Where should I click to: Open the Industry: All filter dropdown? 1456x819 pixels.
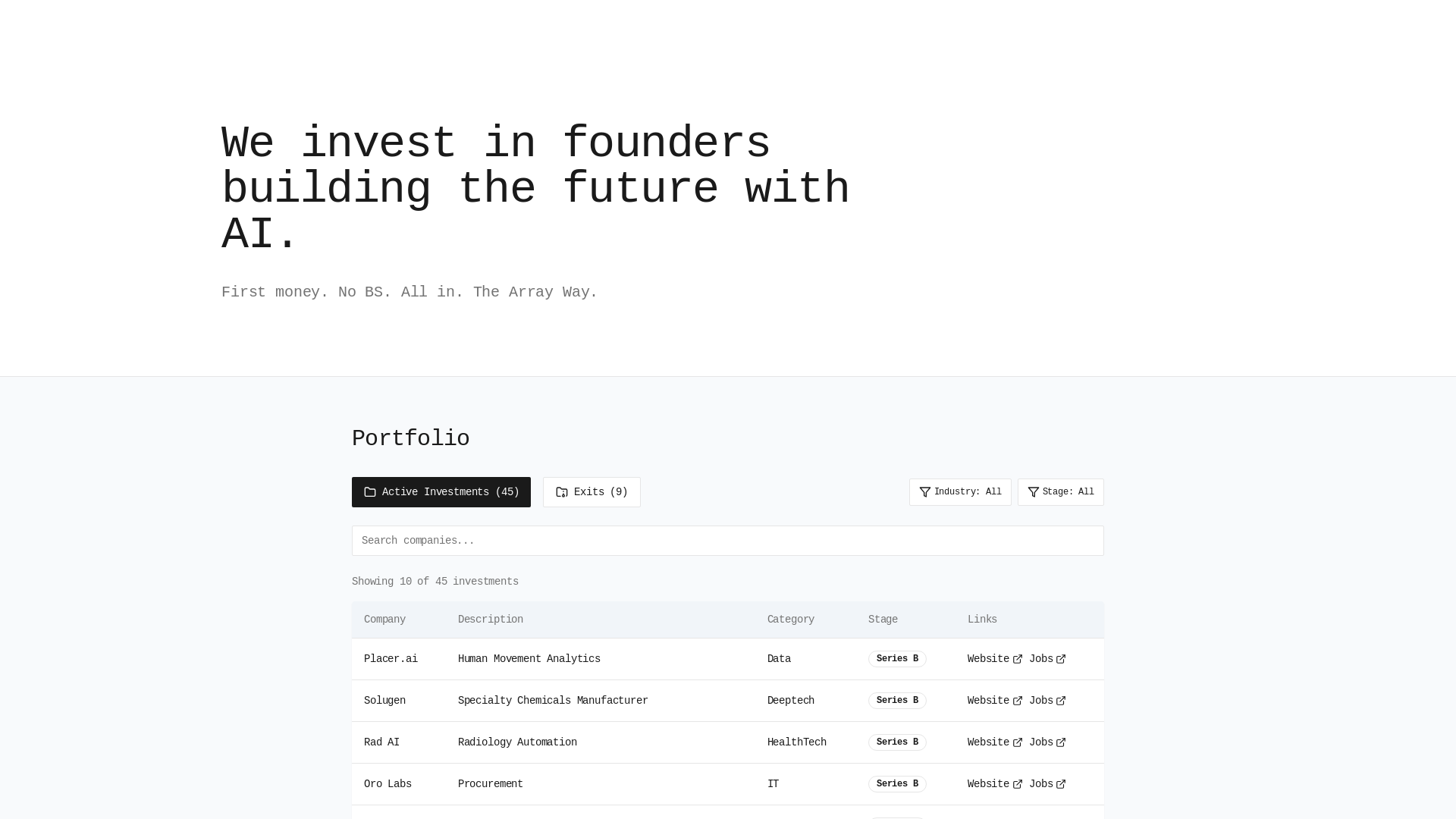tap(960, 492)
